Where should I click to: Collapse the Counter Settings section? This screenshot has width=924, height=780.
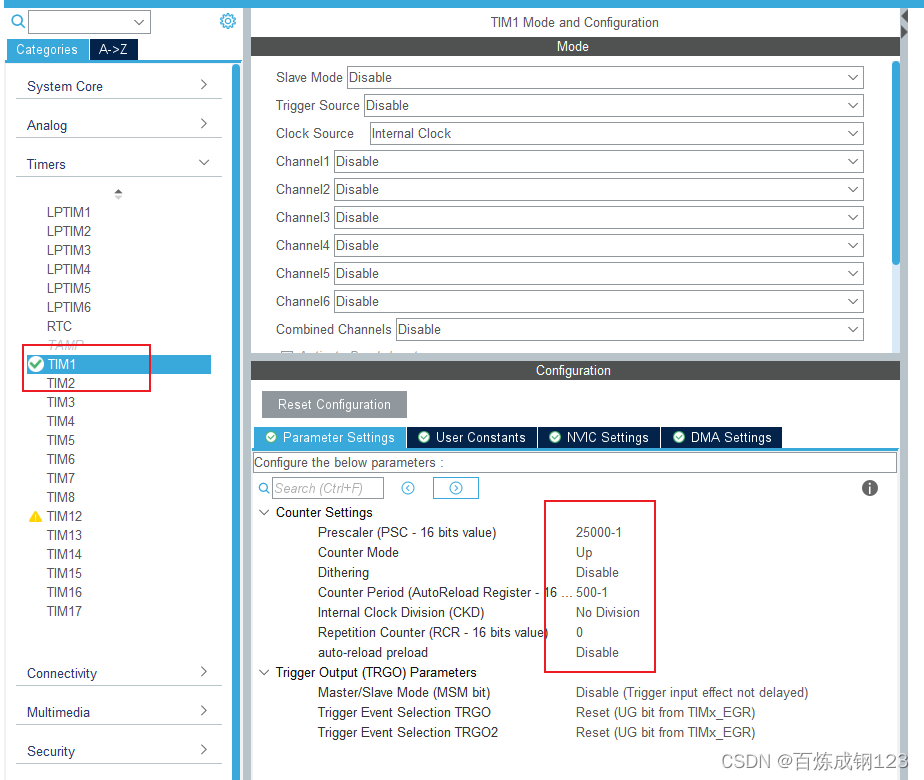263,512
